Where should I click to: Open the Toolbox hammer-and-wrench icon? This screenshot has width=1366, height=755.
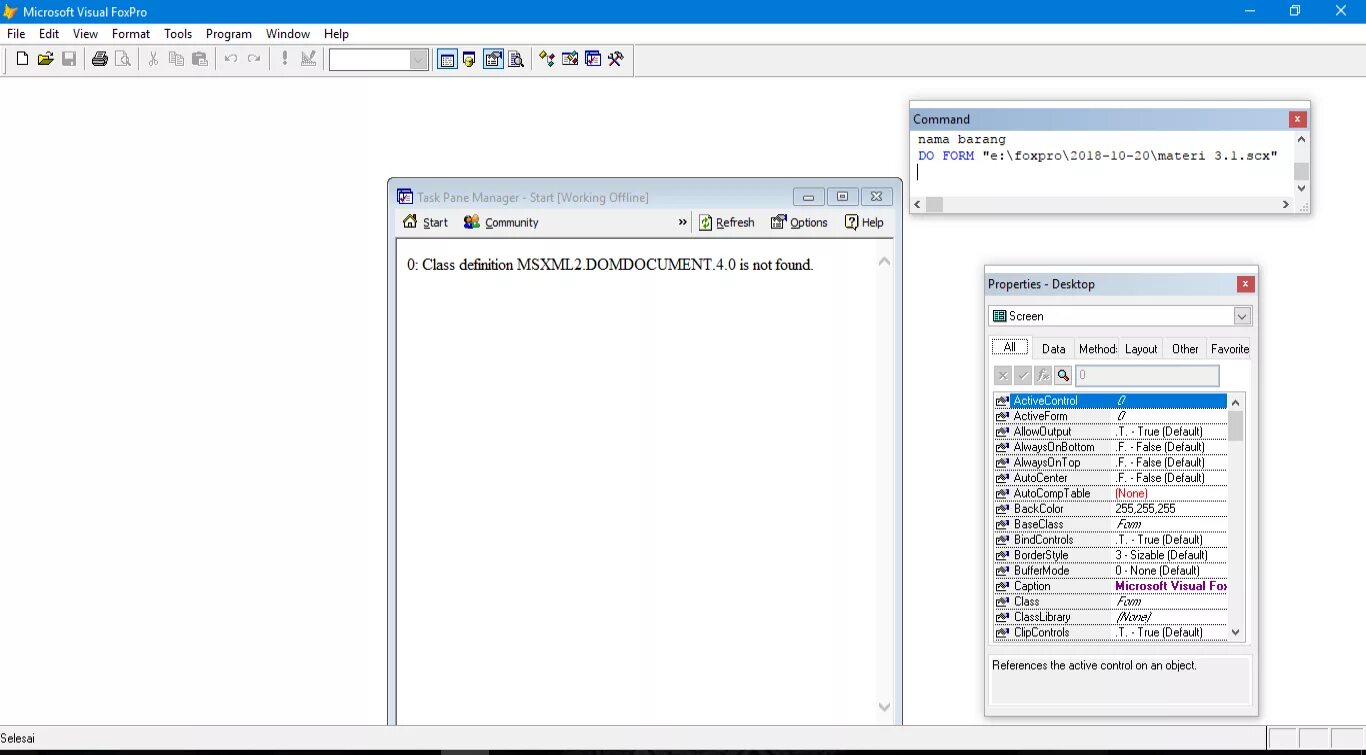click(x=616, y=59)
